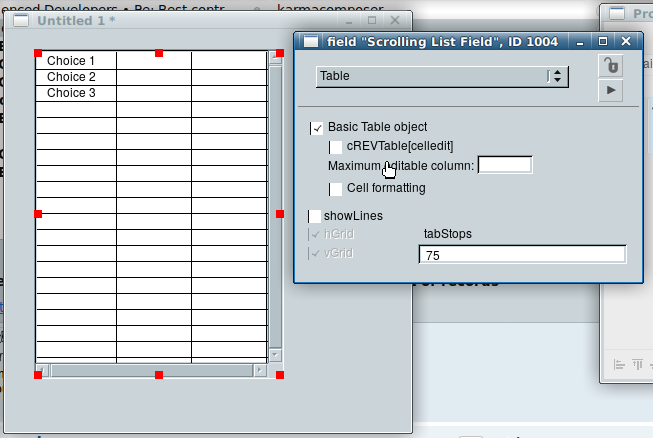Maximize the field inspector window
Image resolution: width=653 pixels, height=438 pixels.
[x=603, y=41]
